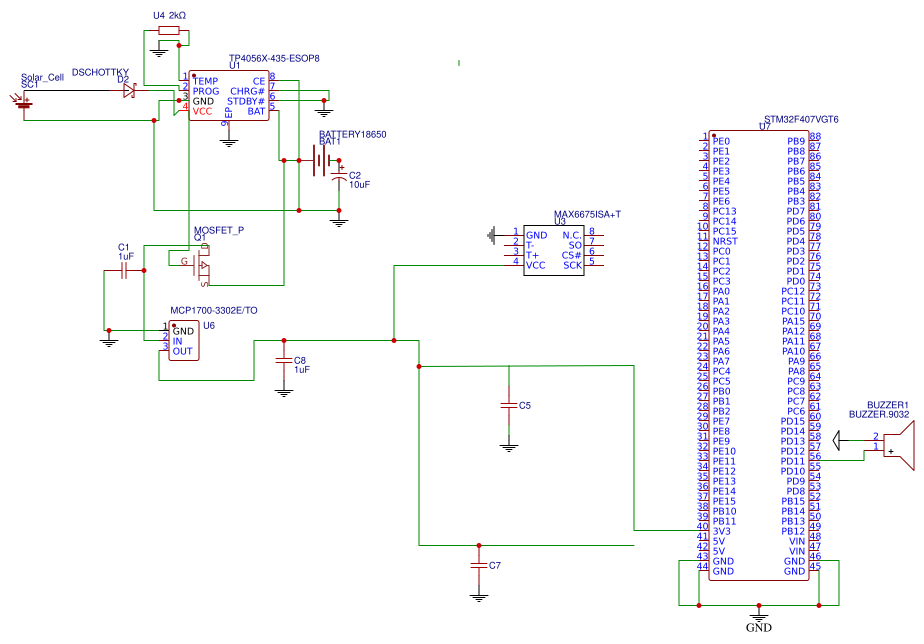Select junction dot above capacitor C8
Image resolution: width=924 pixels, height=644 pixels.
(284, 341)
